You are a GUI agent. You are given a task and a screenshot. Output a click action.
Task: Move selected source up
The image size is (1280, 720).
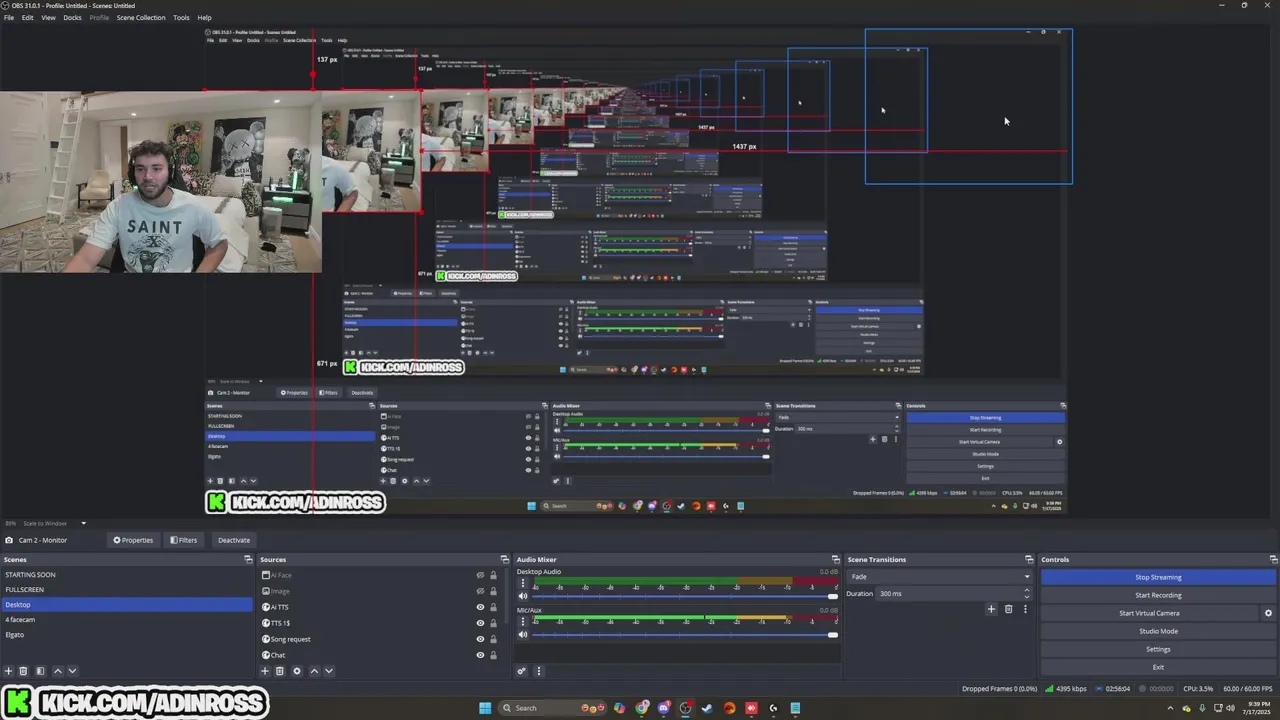point(314,671)
